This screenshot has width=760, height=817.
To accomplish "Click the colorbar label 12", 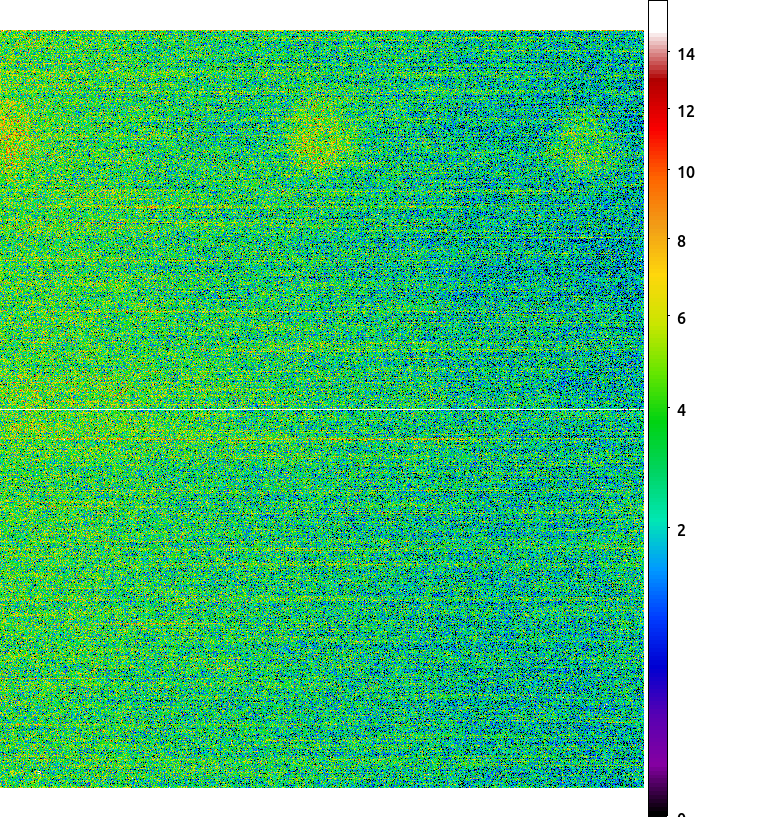I will [x=686, y=112].
